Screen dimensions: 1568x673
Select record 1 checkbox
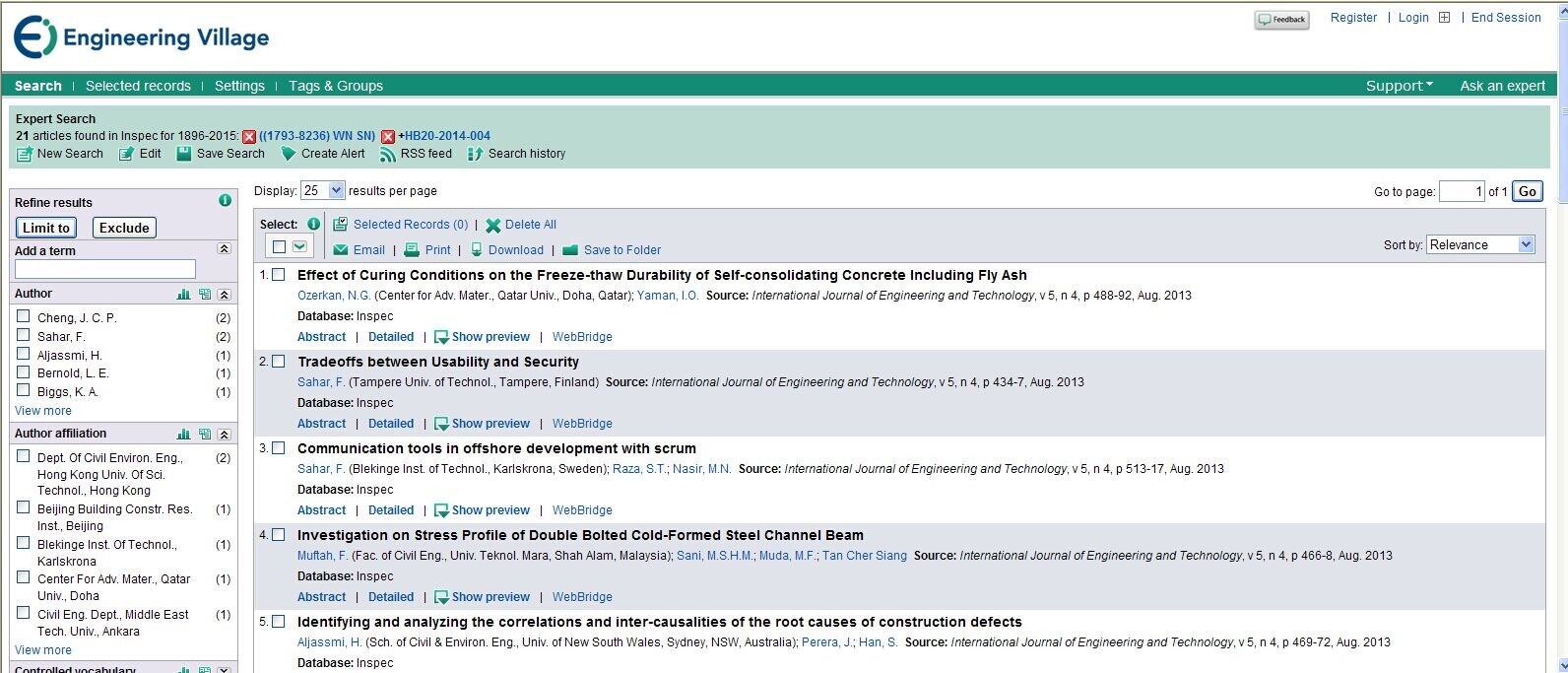coord(279,275)
